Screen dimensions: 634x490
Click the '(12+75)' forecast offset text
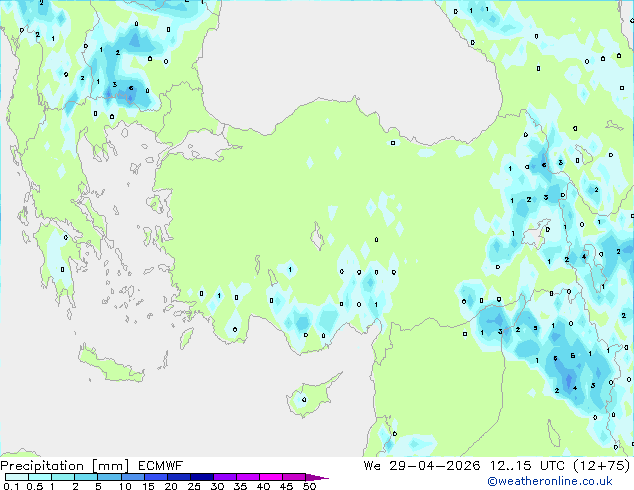[602, 466]
